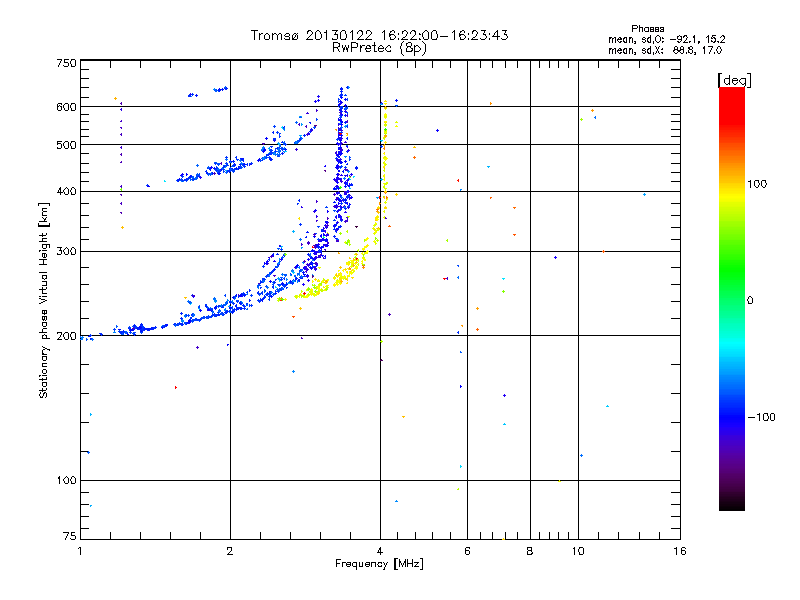Click the 200 km height axis label
The image size is (800, 600).
coord(66,336)
